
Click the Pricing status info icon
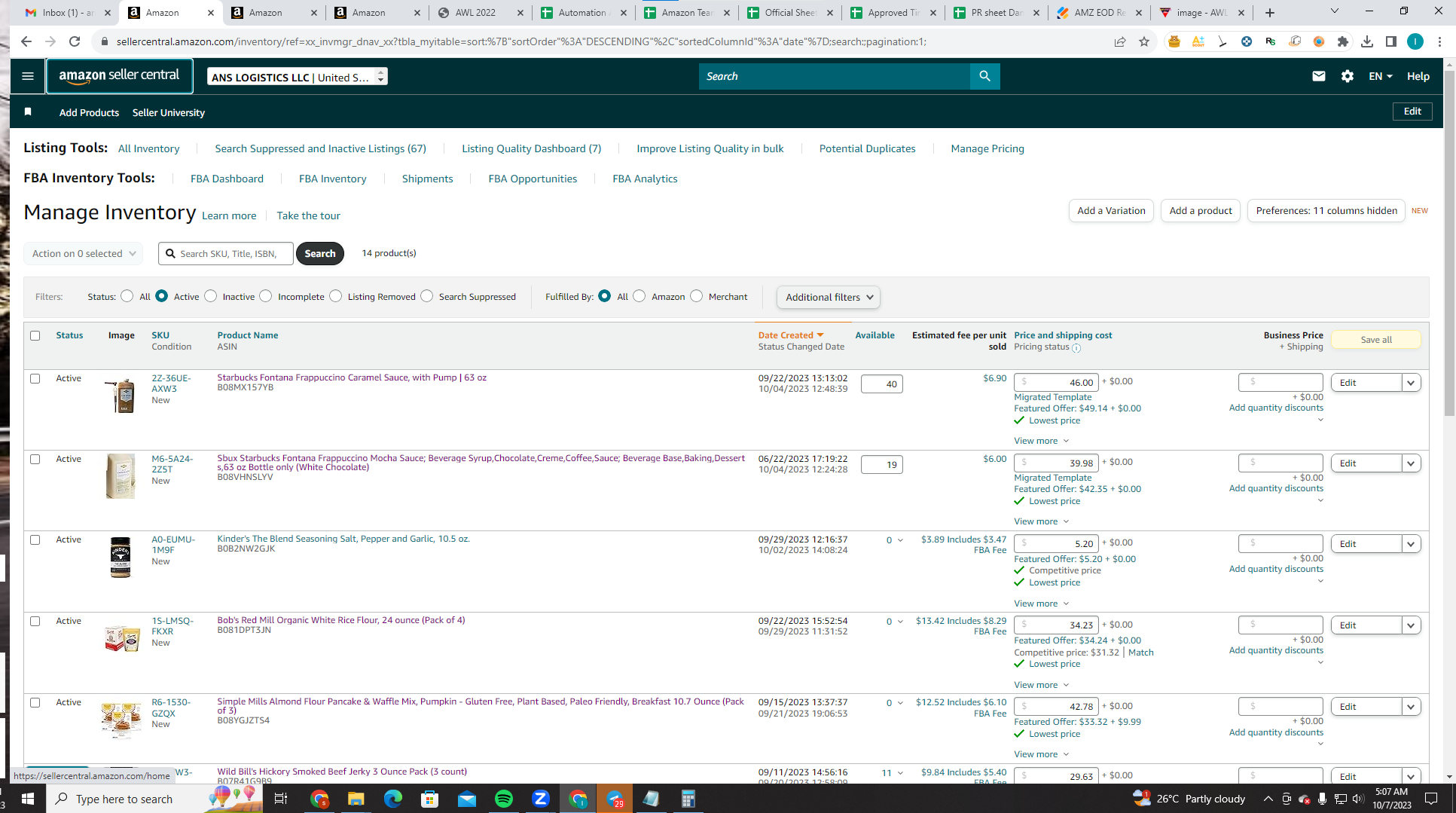[x=1076, y=348]
